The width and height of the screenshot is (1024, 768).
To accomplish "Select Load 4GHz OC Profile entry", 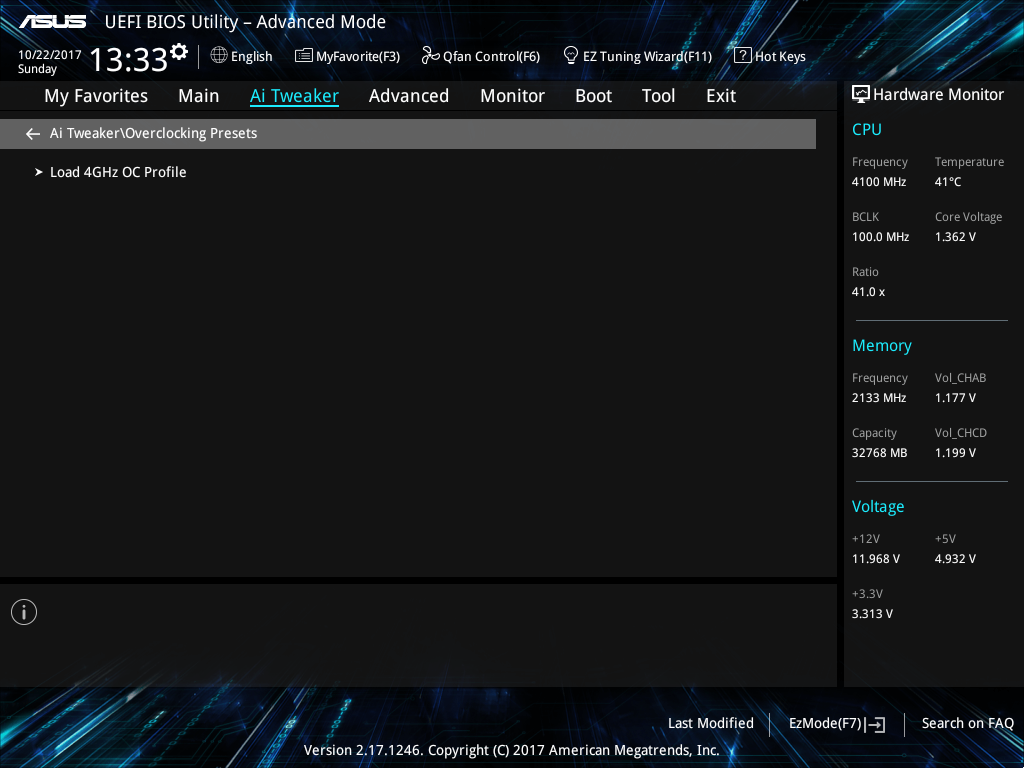I will click(x=118, y=172).
